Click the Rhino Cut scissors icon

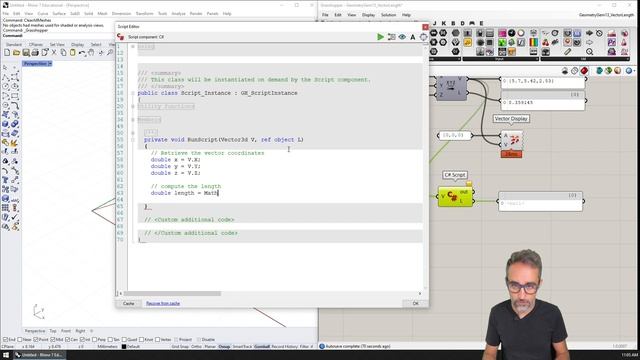pos(54,53)
